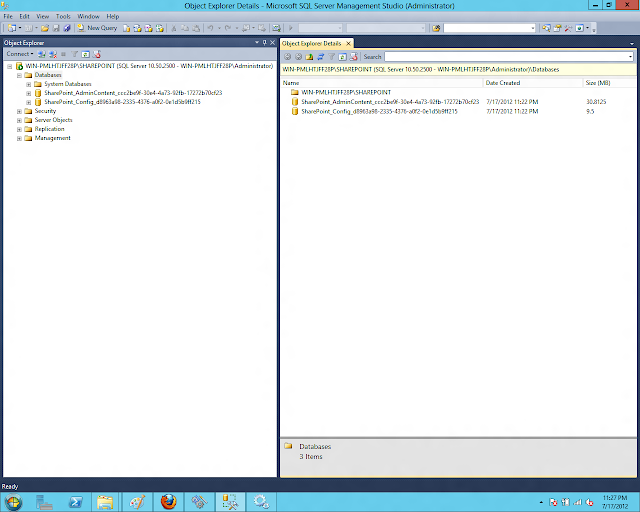Image resolution: width=640 pixels, height=512 pixels.
Task: Click the Activity Monitor toolbar icon
Action: (276, 28)
